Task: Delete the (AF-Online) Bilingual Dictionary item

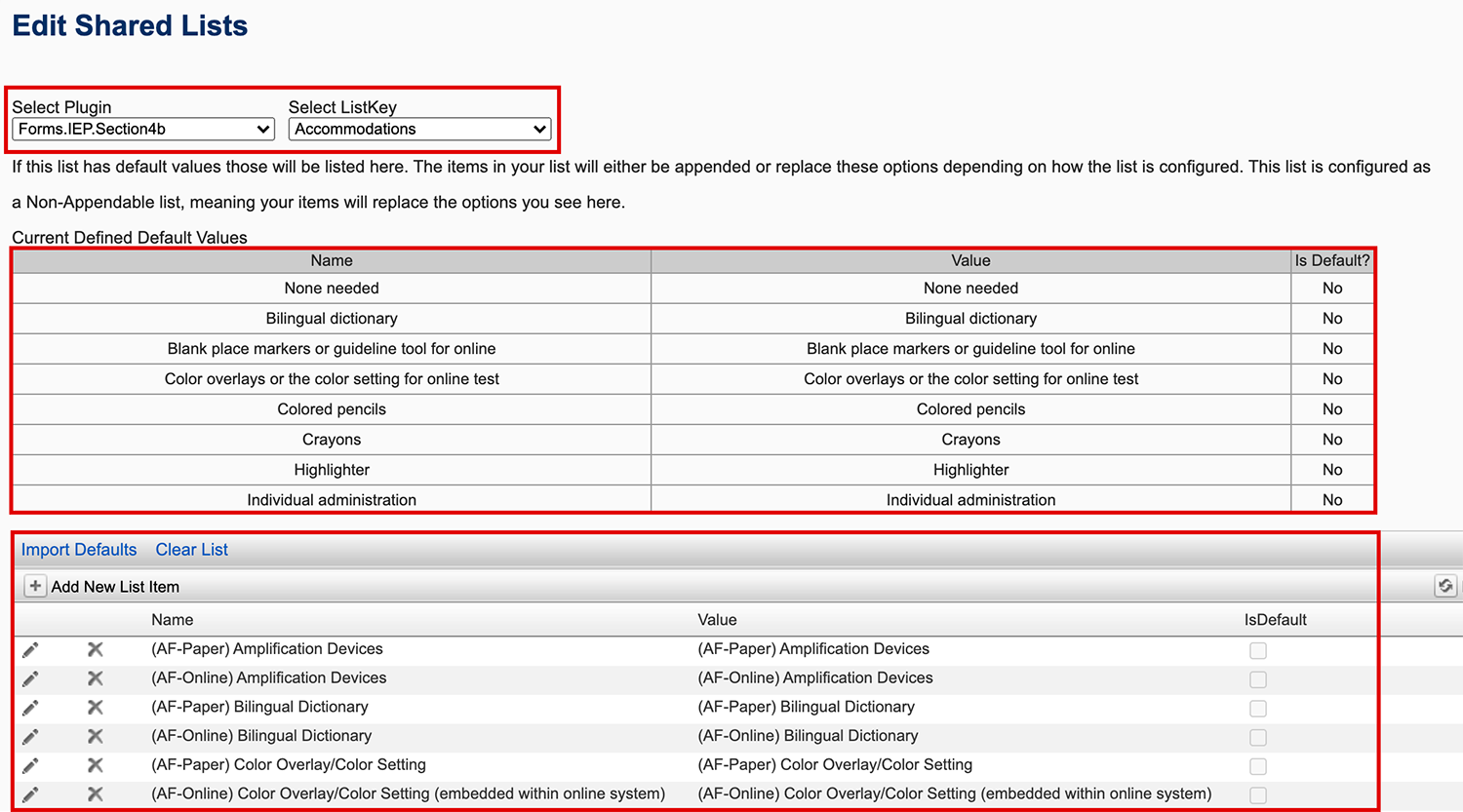Action: [95, 736]
